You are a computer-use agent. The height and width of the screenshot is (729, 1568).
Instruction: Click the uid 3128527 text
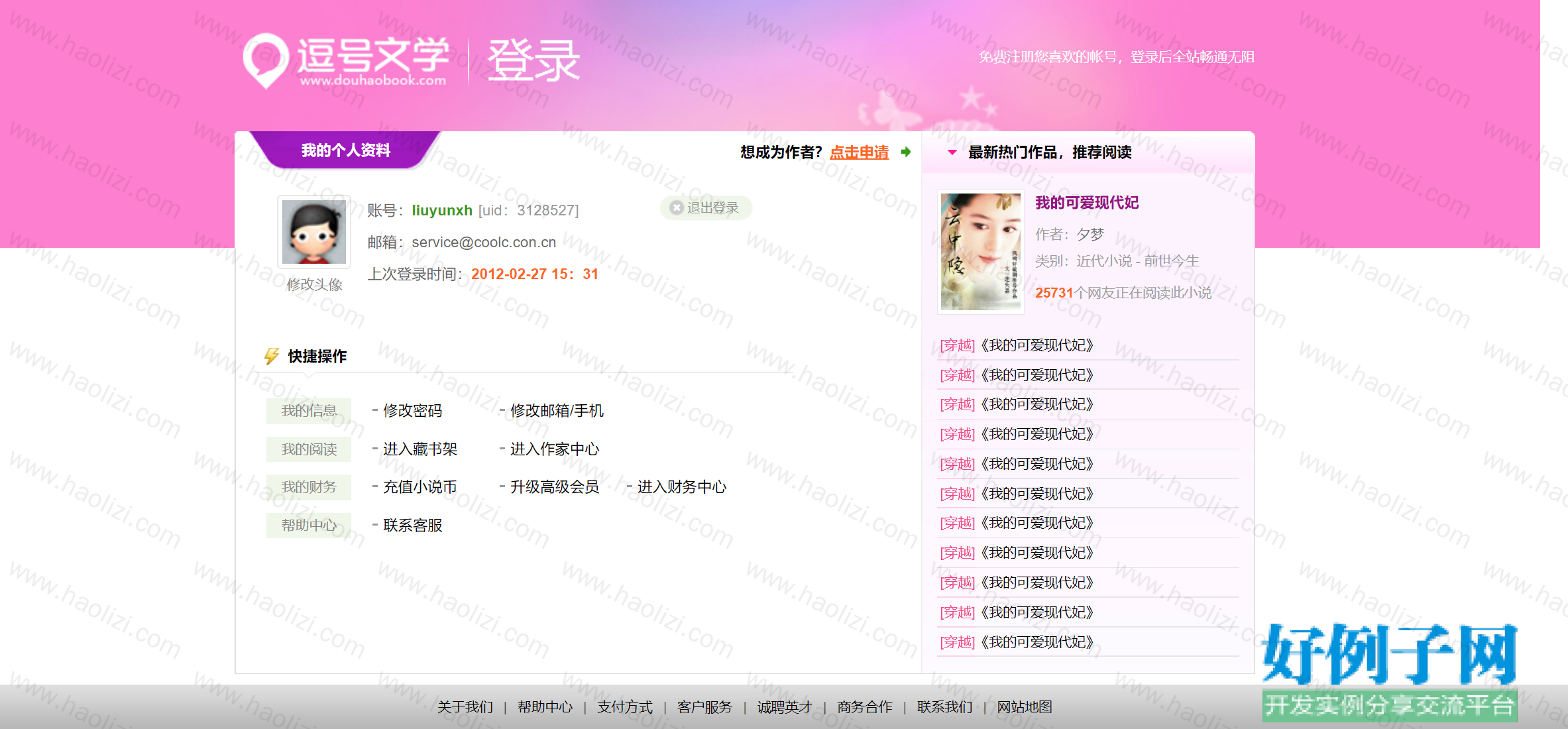pyautogui.click(x=529, y=211)
